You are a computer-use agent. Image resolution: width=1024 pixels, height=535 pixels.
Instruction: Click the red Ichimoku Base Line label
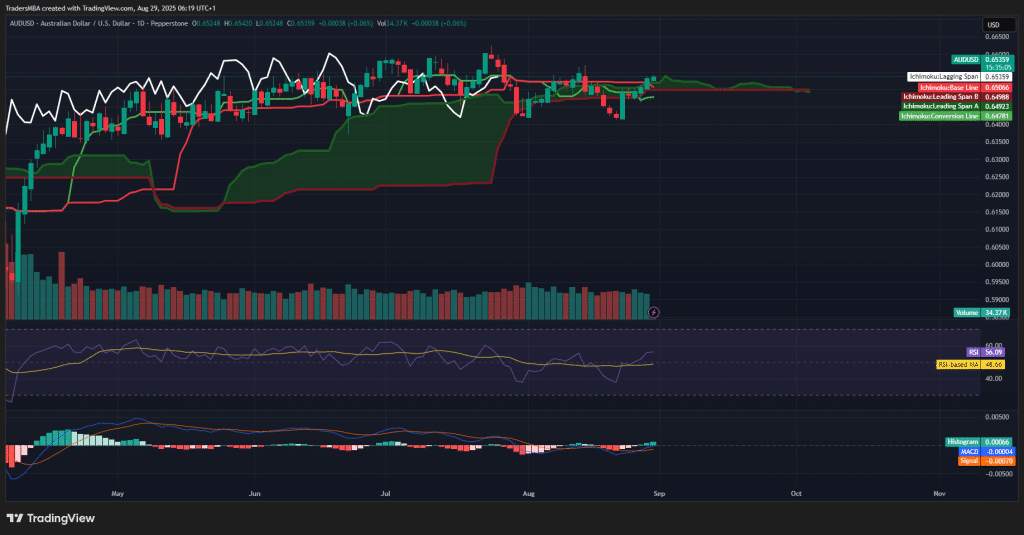pos(941,88)
